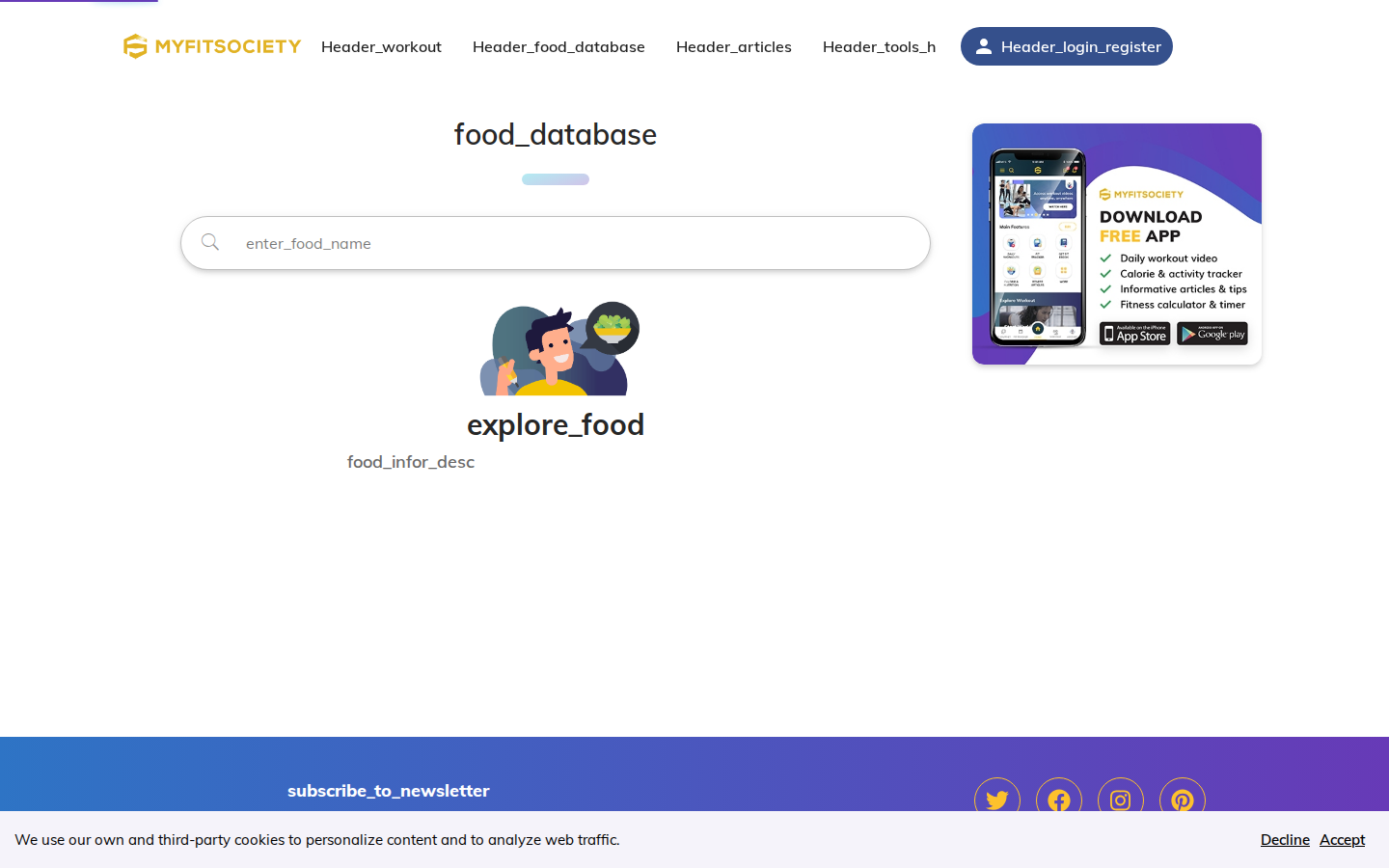Click the subscribe_to_newsletter heading
The width and height of the screenshot is (1389, 868).
pyautogui.click(x=389, y=791)
